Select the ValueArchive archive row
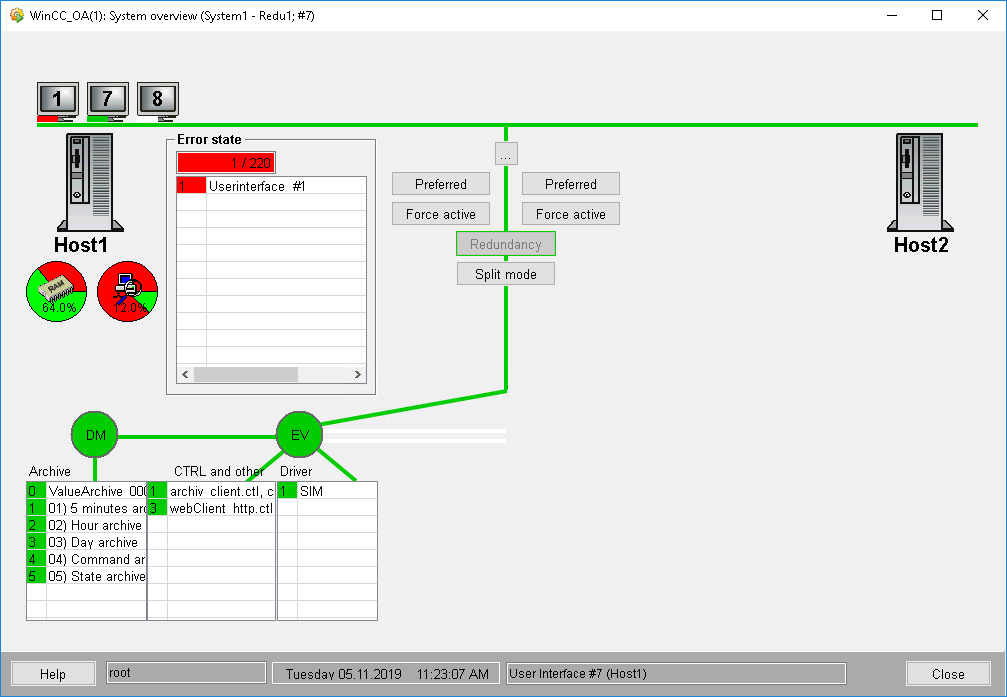 [87, 491]
